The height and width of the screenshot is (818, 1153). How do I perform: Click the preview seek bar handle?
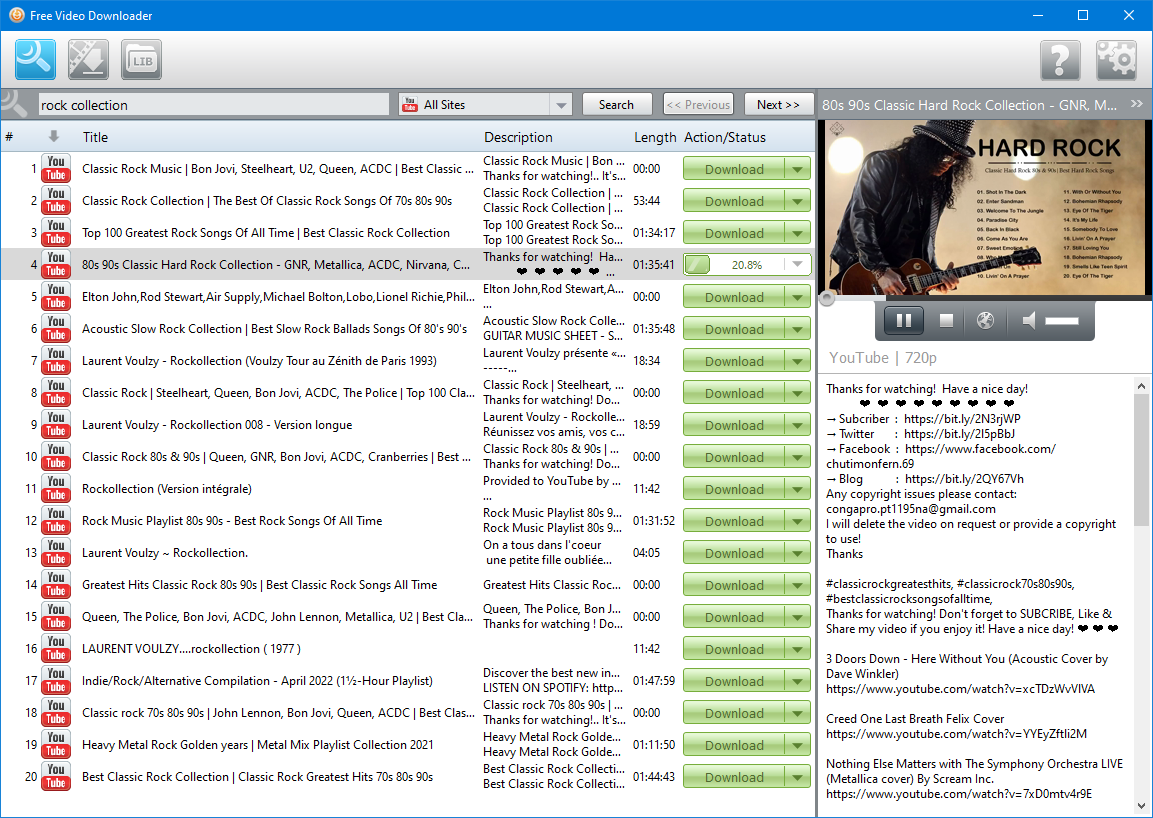click(827, 298)
